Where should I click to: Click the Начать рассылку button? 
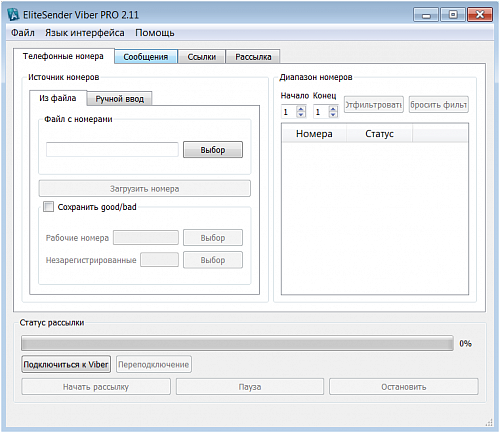point(96,387)
